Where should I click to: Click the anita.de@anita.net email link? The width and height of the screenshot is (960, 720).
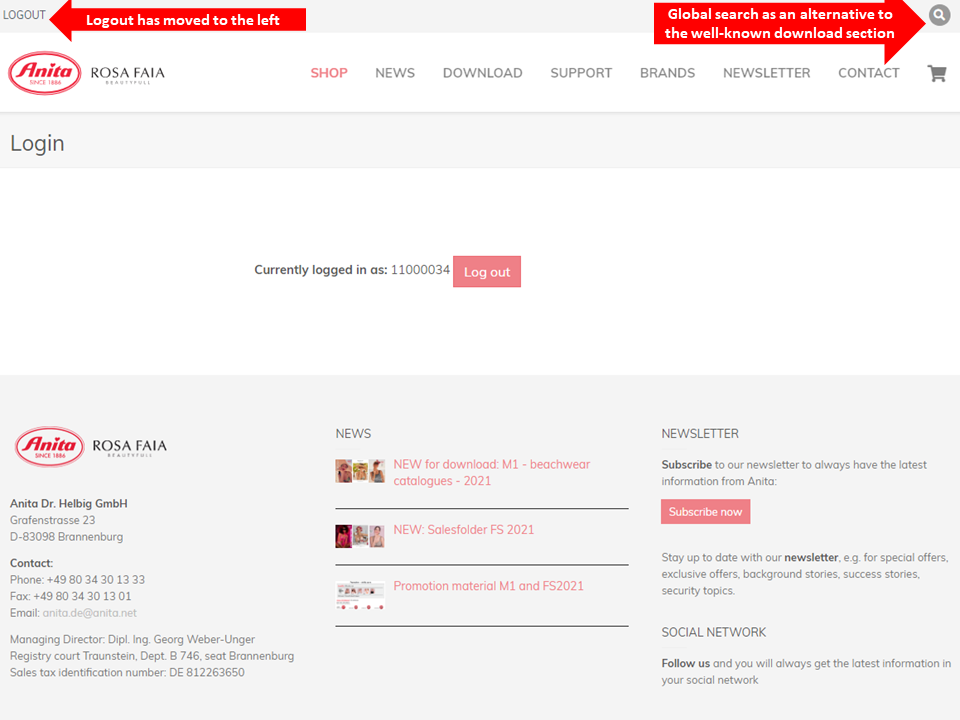89,613
